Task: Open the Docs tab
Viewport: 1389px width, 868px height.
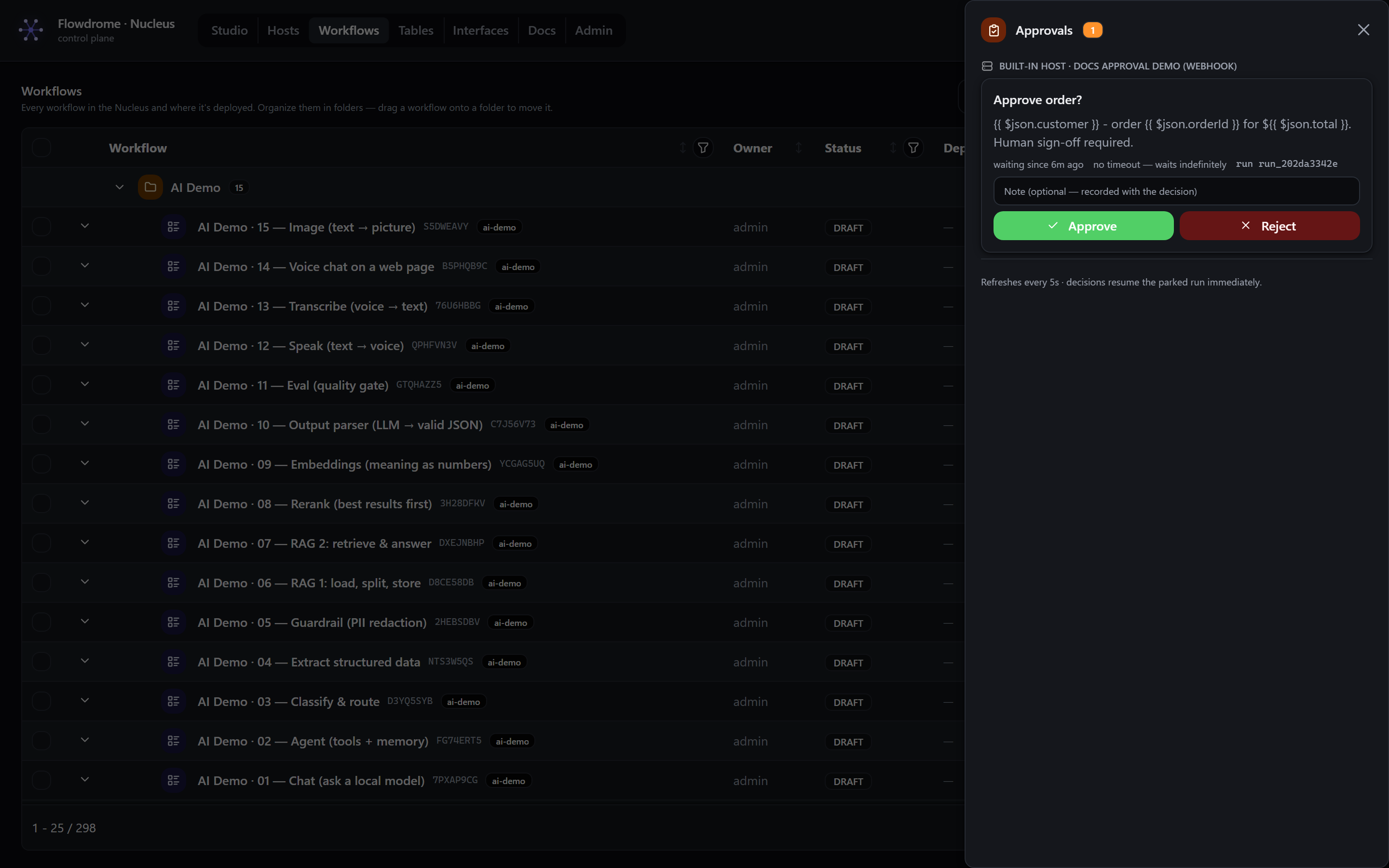Action: (541, 30)
